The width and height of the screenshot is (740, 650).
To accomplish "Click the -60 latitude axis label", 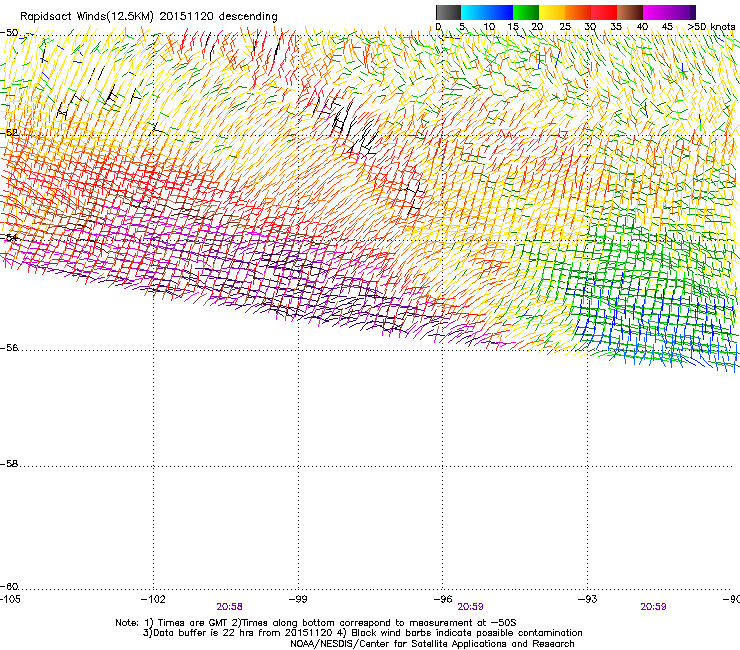I will 9,587.
